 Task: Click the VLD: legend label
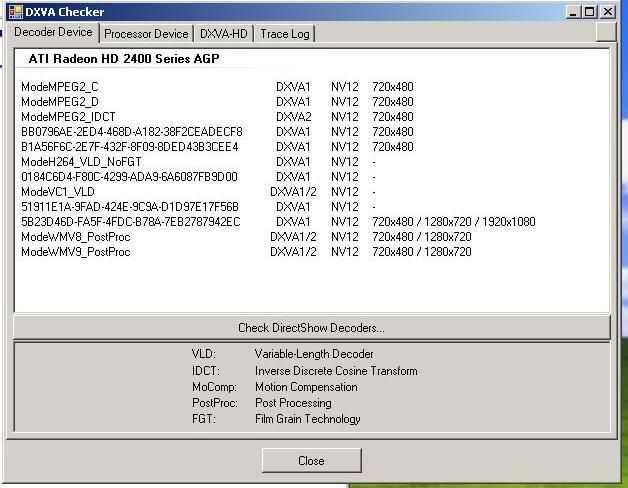tap(203, 354)
